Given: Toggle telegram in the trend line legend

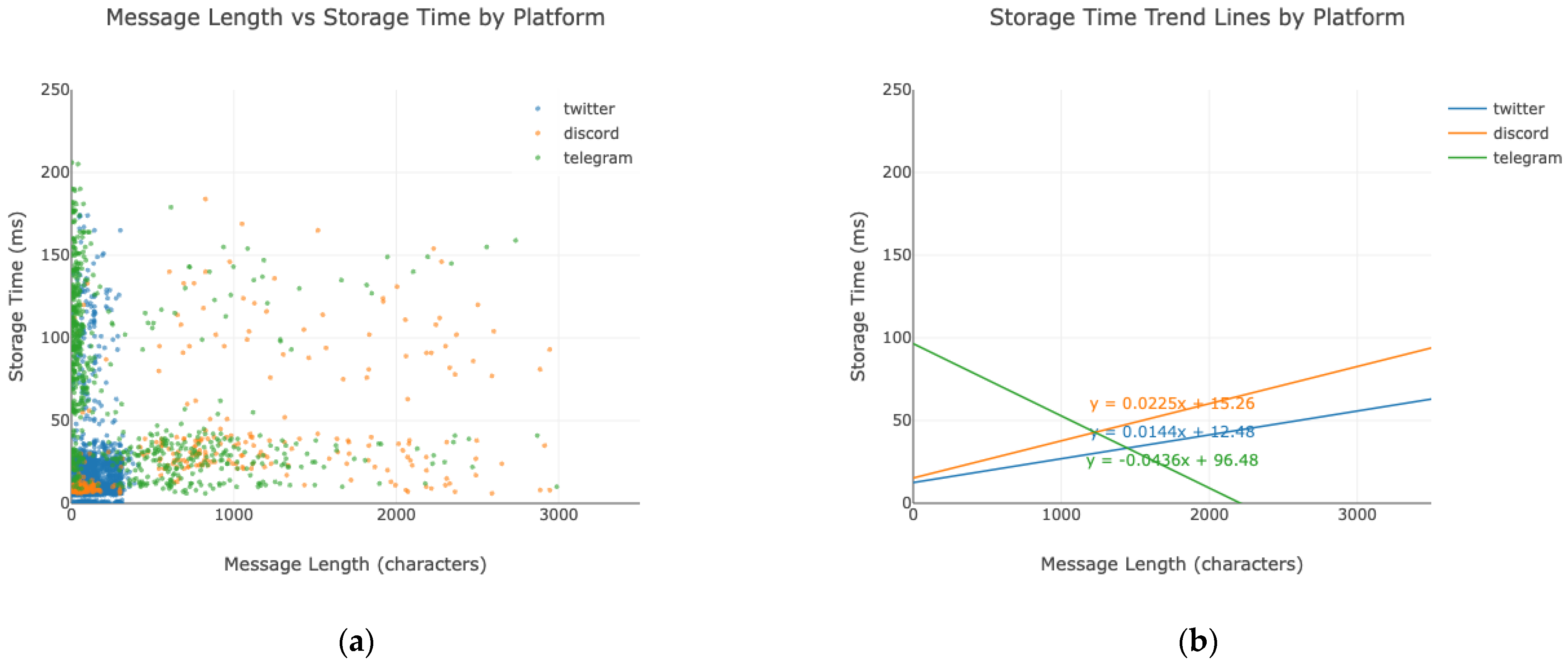Looking at the screenshot, I should pos(1527,158).
